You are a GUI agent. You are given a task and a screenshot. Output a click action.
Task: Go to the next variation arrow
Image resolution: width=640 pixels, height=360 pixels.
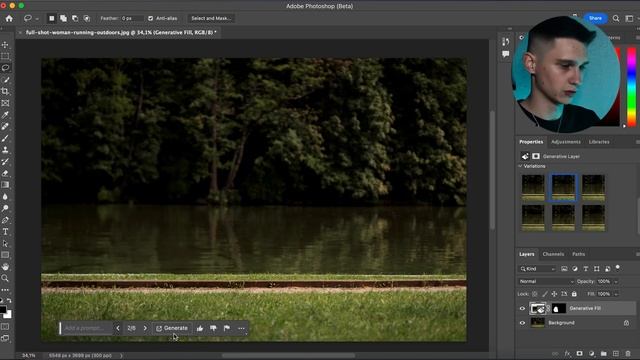(x=145, y=328)
